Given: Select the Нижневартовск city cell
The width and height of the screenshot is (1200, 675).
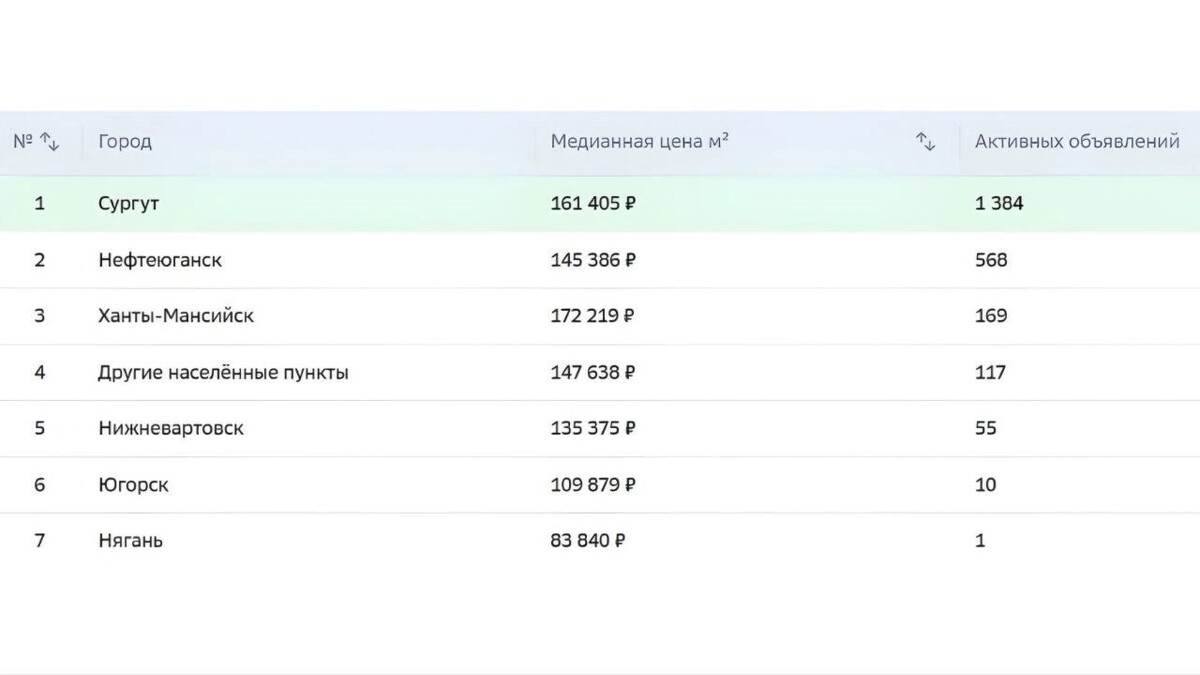Looking at the screenshot, I should (171, 429).
